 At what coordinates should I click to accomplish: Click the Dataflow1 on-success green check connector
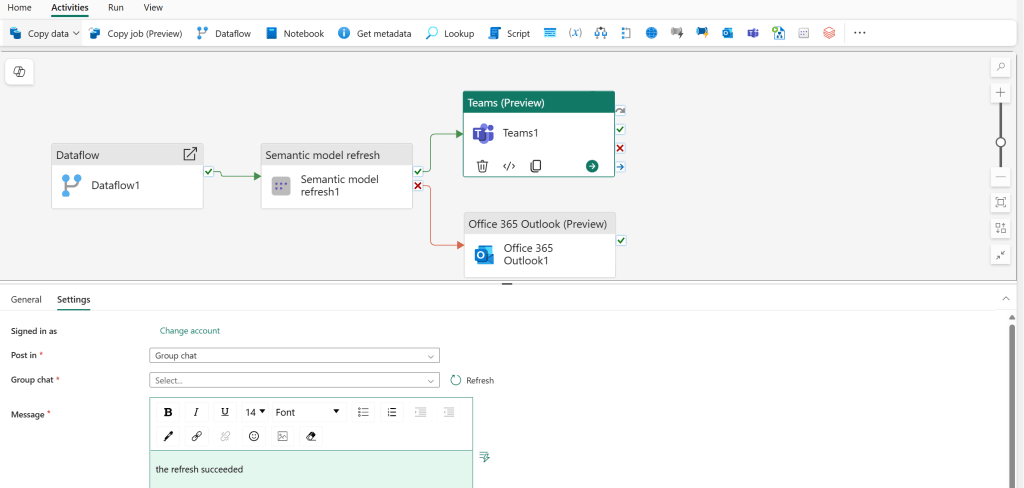point(208,171)
